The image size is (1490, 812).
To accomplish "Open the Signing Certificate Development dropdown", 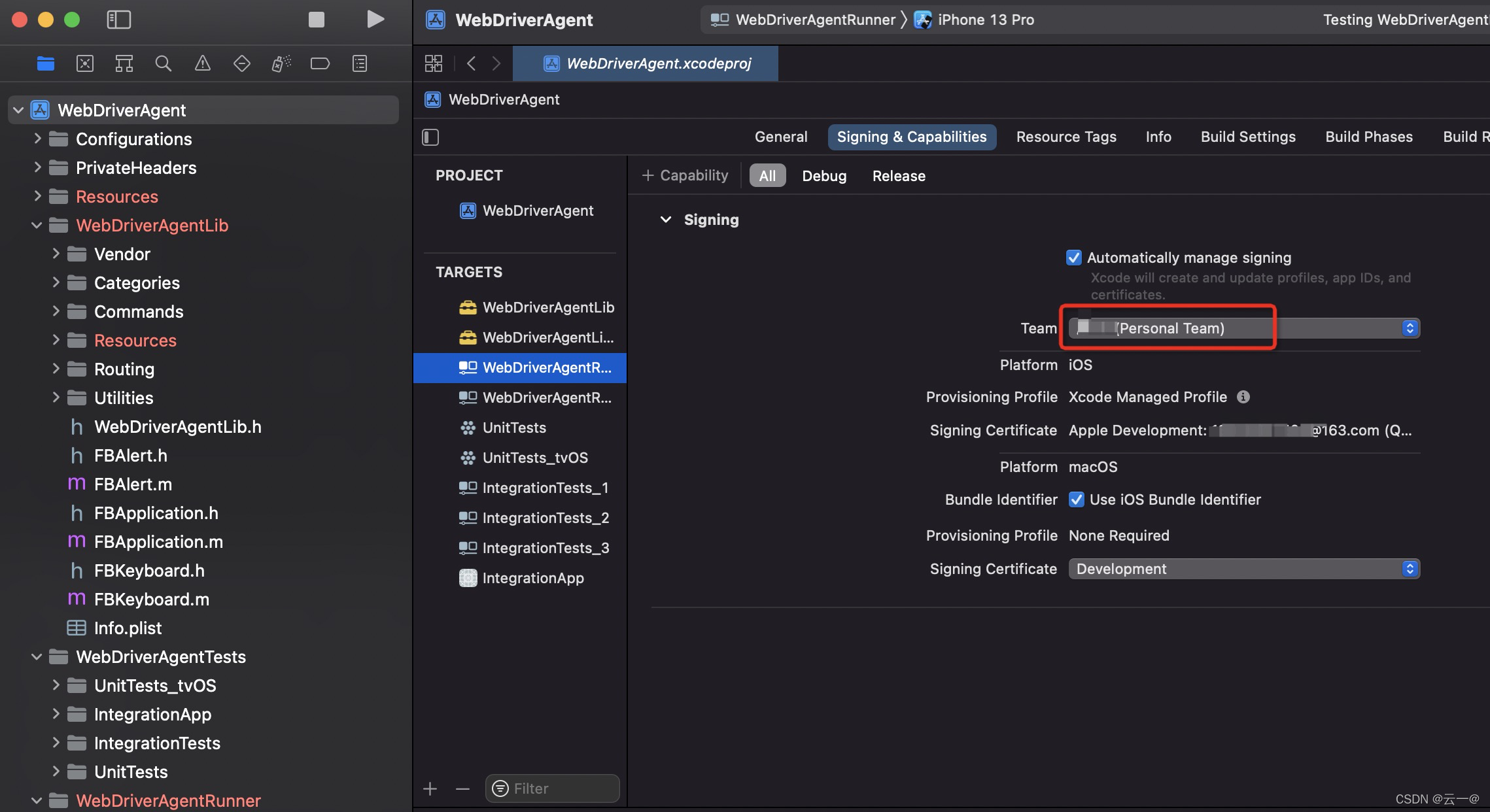I will point(1243,569).
